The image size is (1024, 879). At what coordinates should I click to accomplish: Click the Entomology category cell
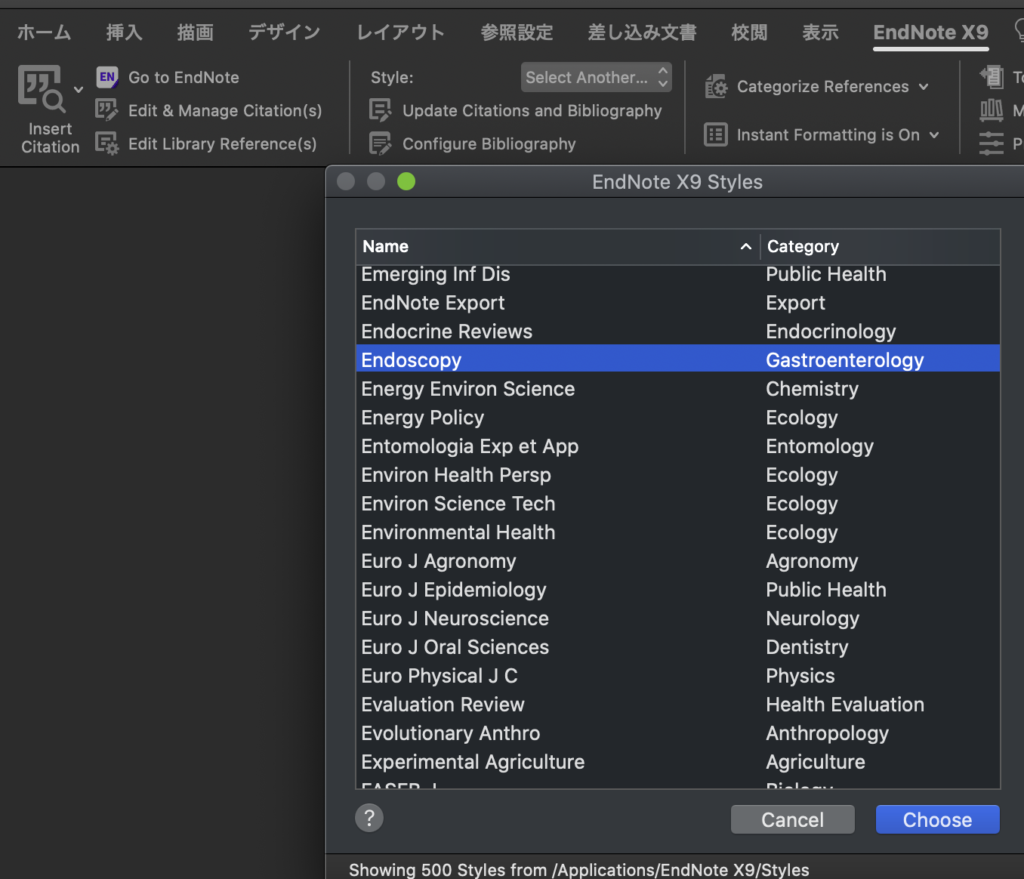tap(820, 447)
